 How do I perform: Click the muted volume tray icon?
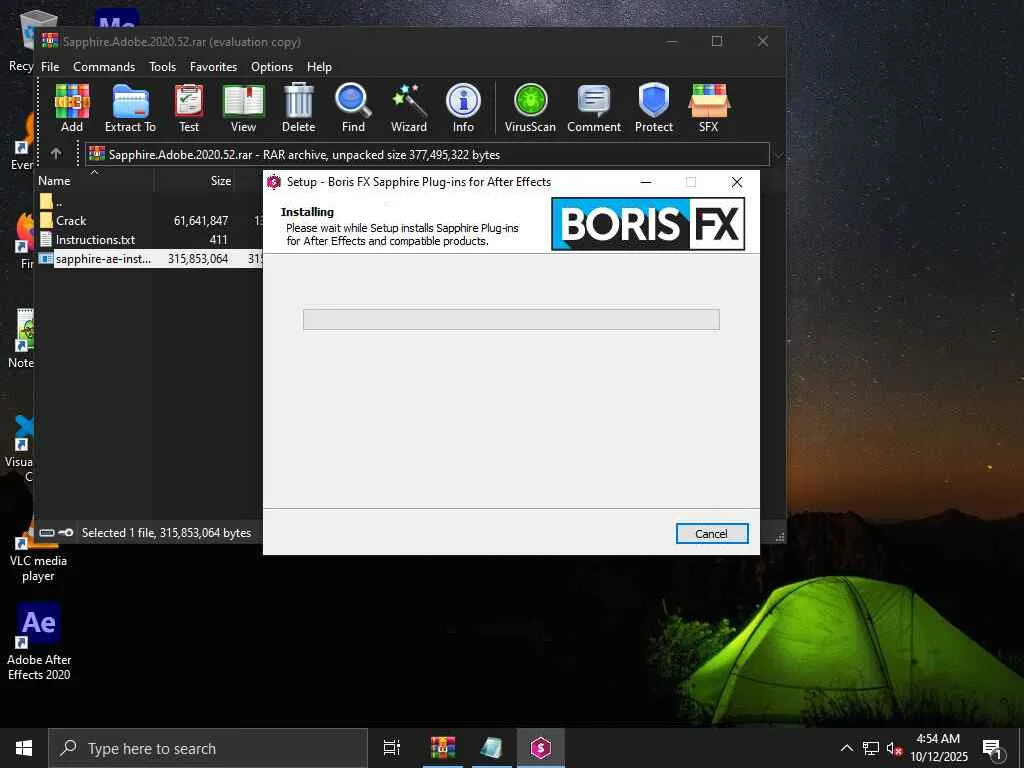pyautogui.click(x=895, y=748)
